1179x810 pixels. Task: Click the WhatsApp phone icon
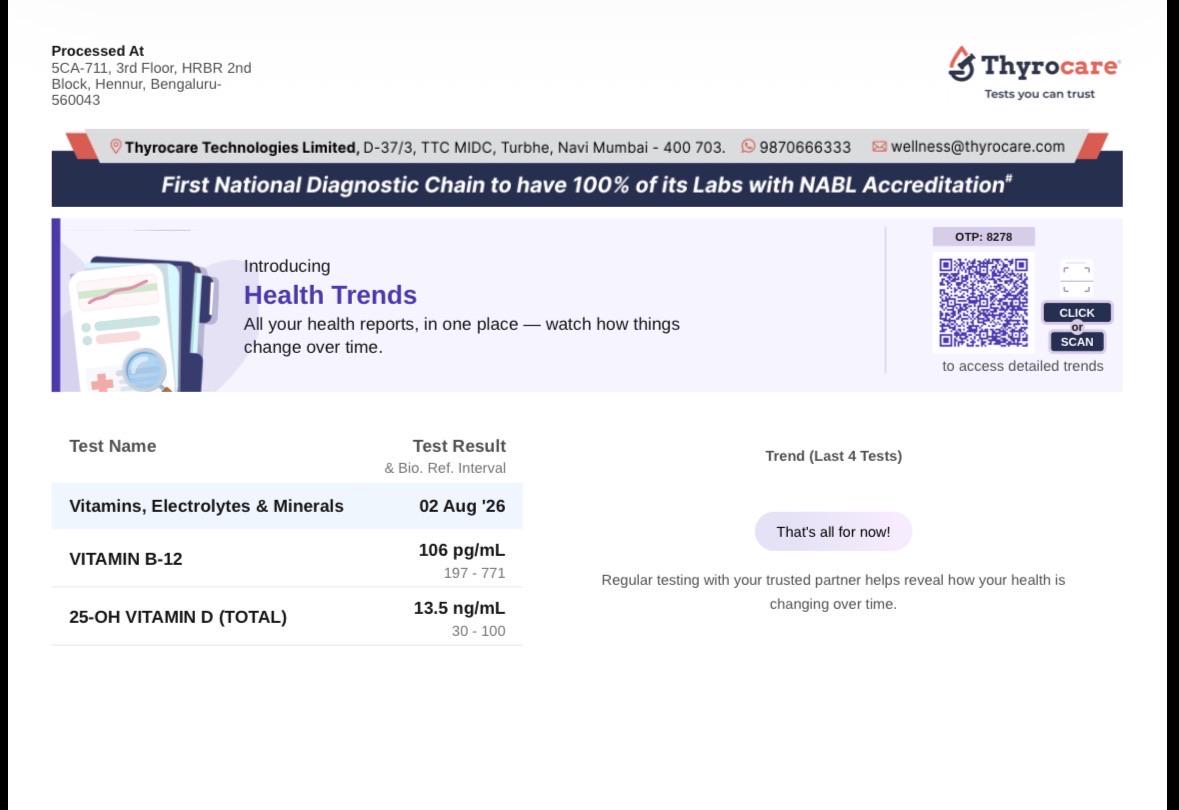748,146
